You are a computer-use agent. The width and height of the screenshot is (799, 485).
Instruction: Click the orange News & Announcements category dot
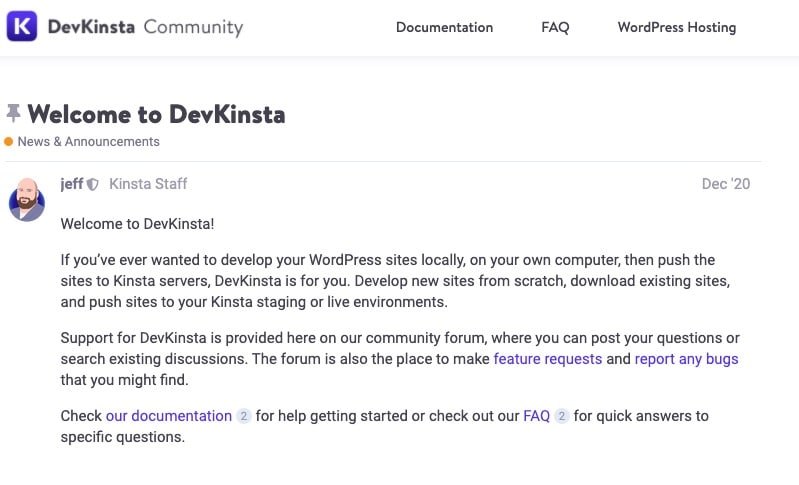coord(8,142)
